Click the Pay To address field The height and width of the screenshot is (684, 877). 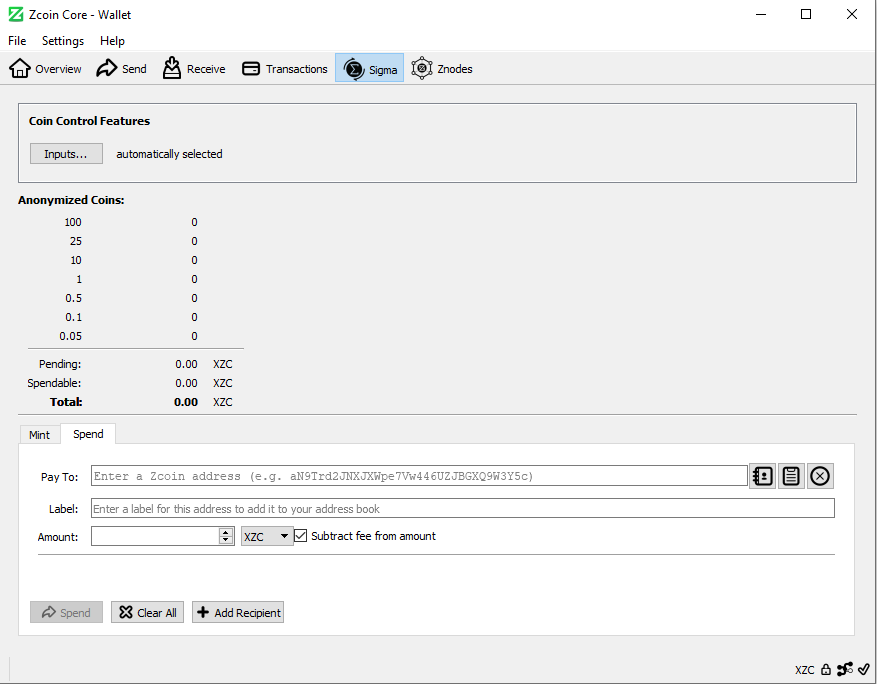(x=419, y=476)
